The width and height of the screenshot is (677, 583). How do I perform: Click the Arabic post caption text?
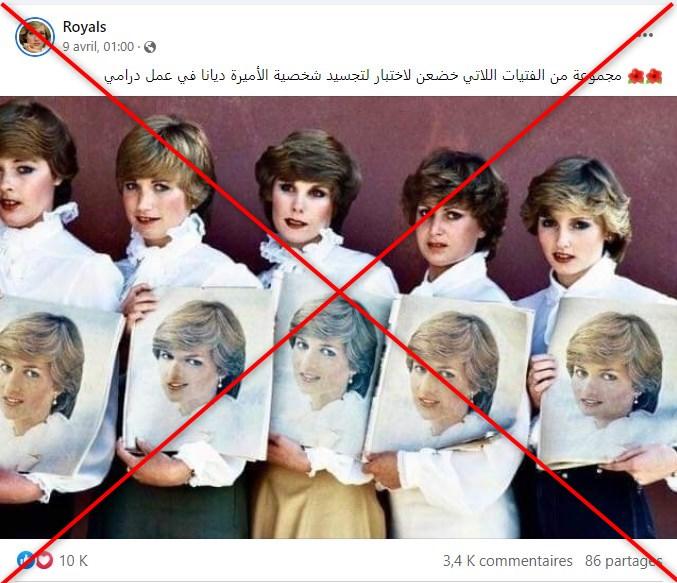click(363, 76)
